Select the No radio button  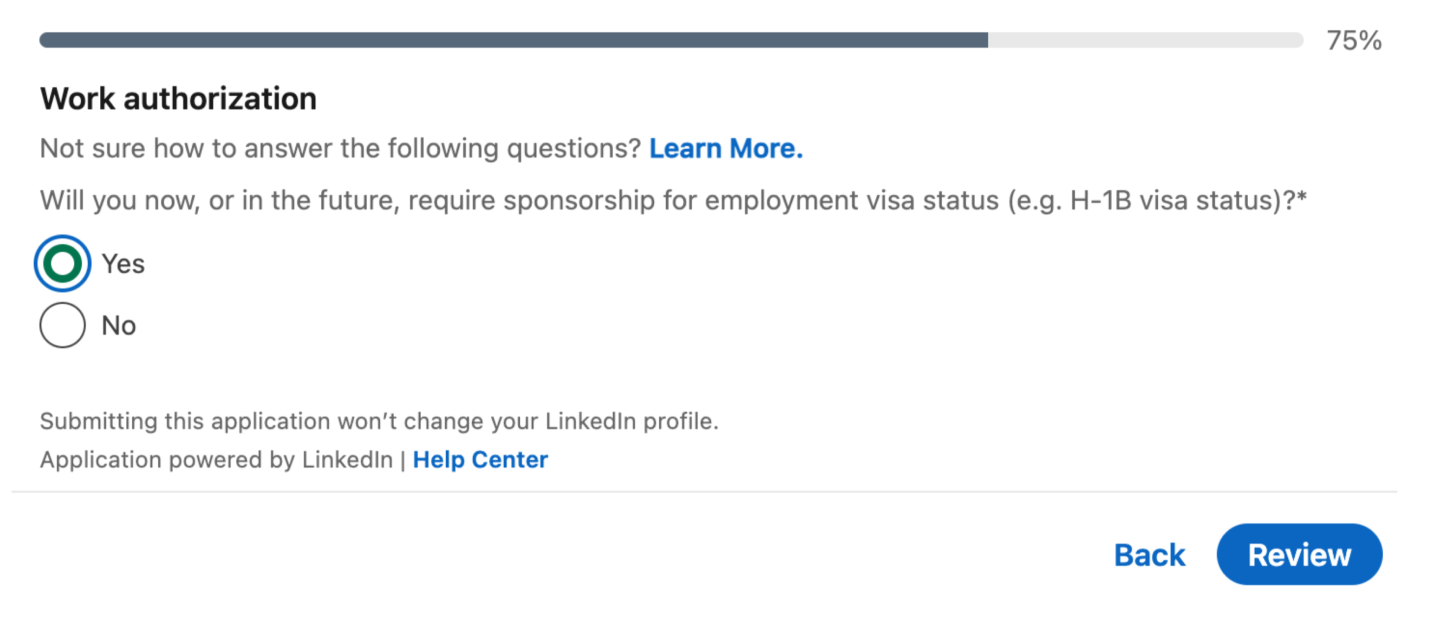click(x=62, y=326)
